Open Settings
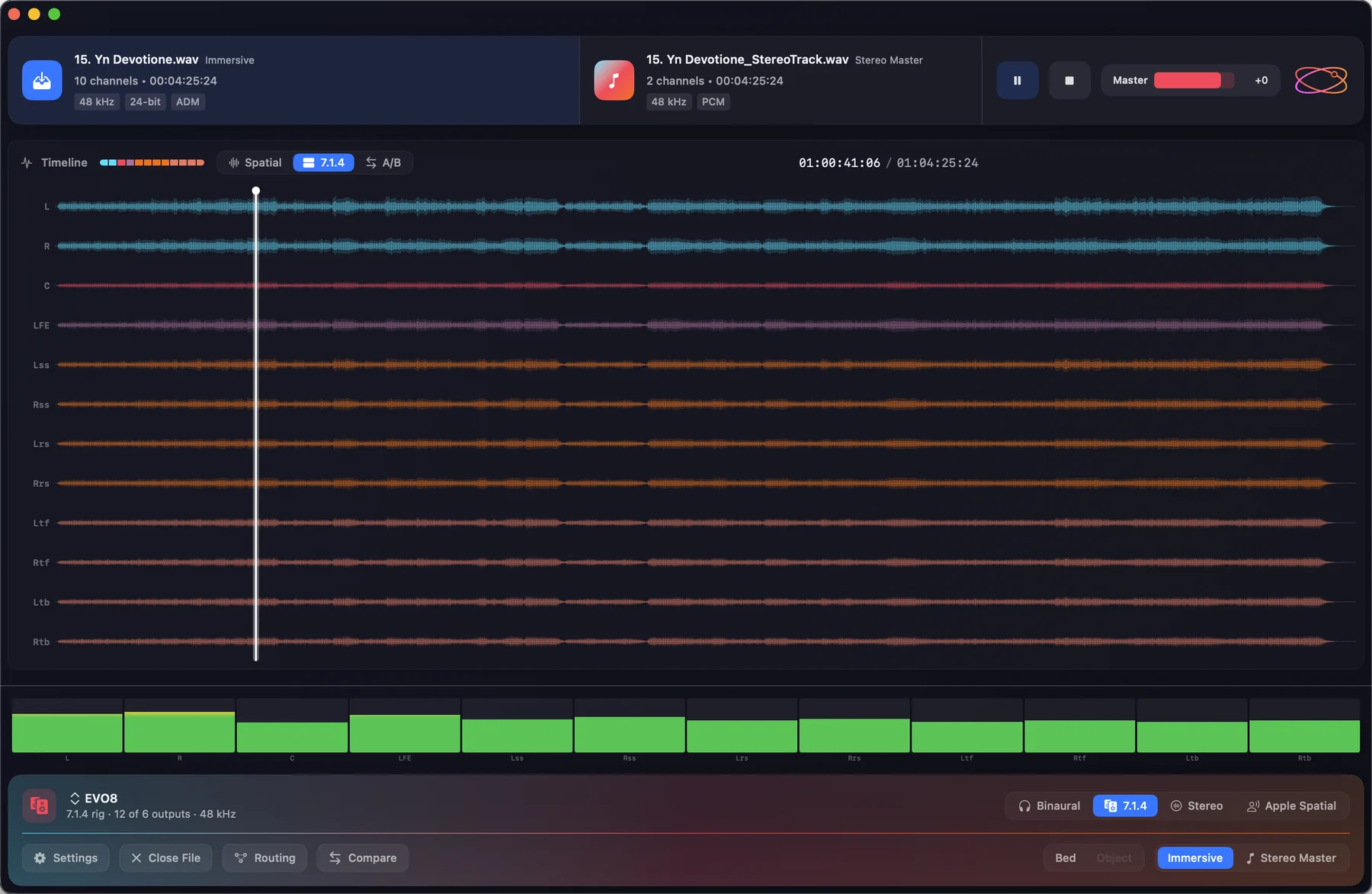1372x894 pixels. coord(66,857)
